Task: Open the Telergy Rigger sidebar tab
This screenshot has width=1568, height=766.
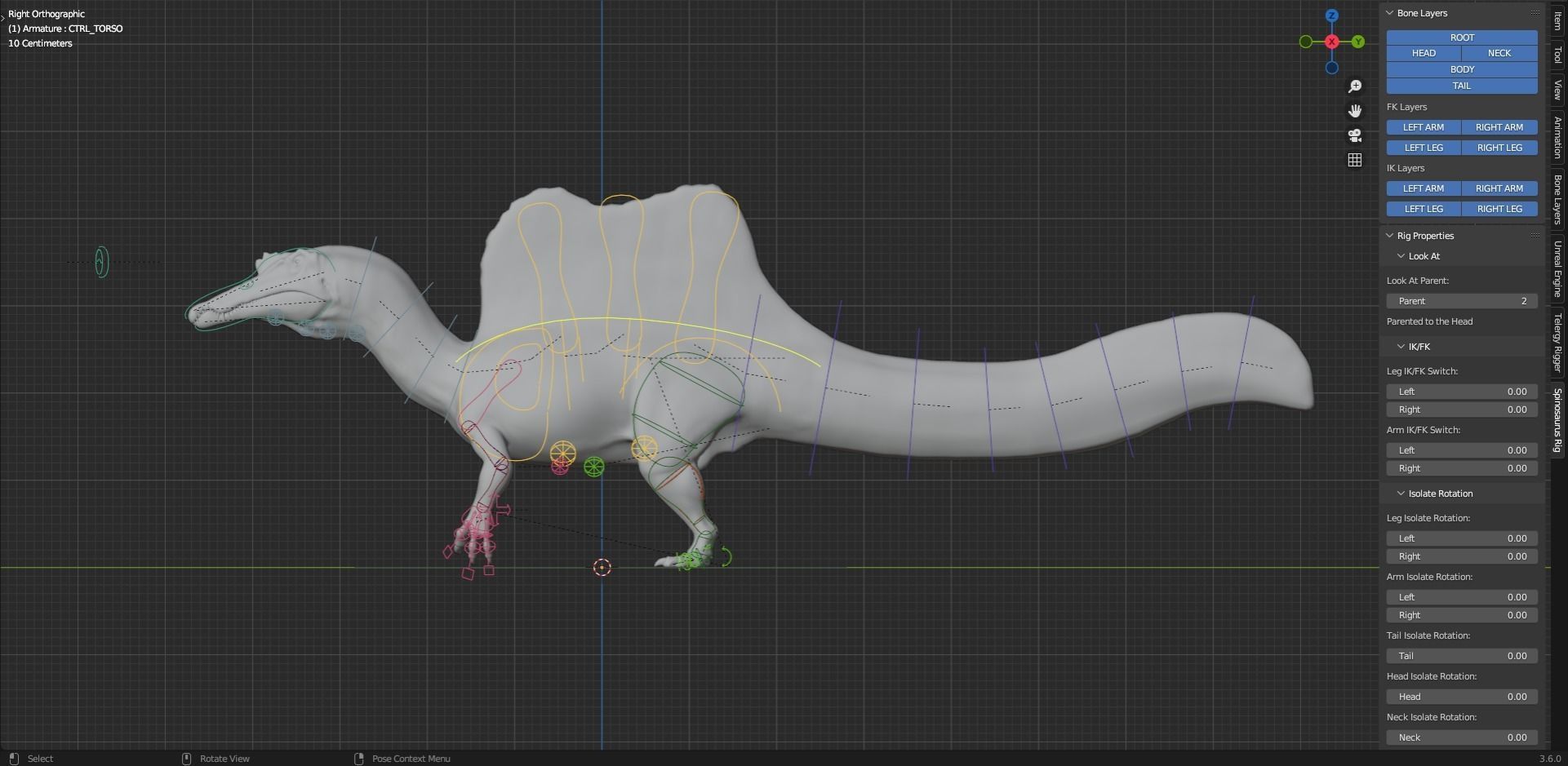Action: tap(1557, 343)
